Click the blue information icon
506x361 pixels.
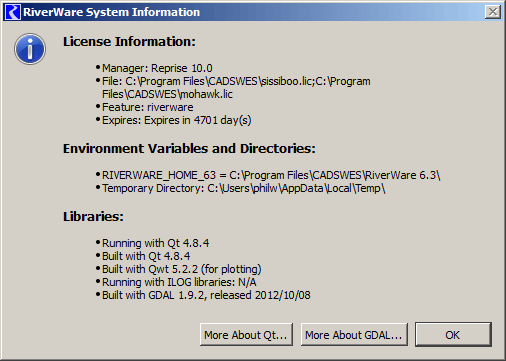(x=30, y=49)
